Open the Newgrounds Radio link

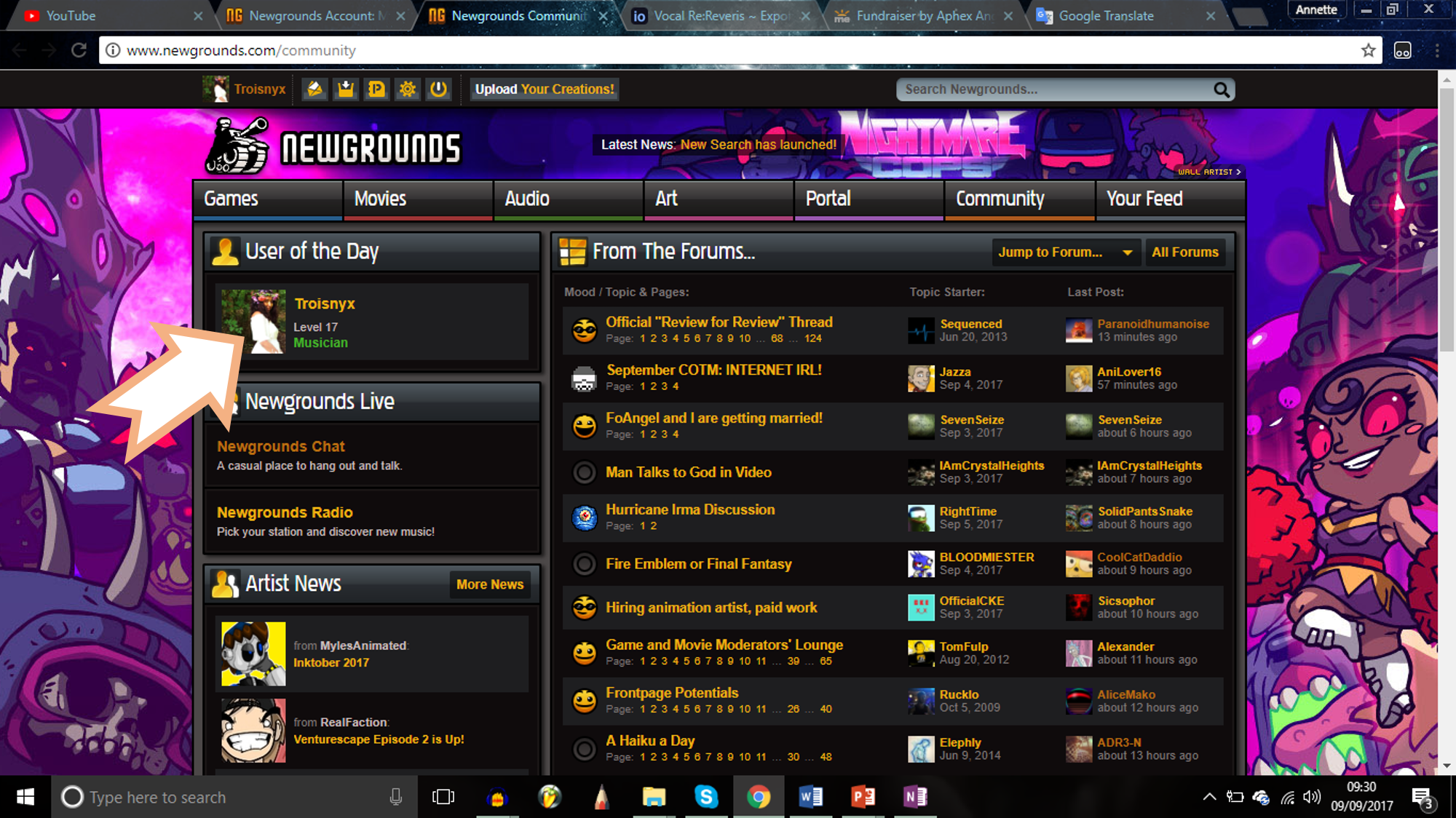pos(285,512)
